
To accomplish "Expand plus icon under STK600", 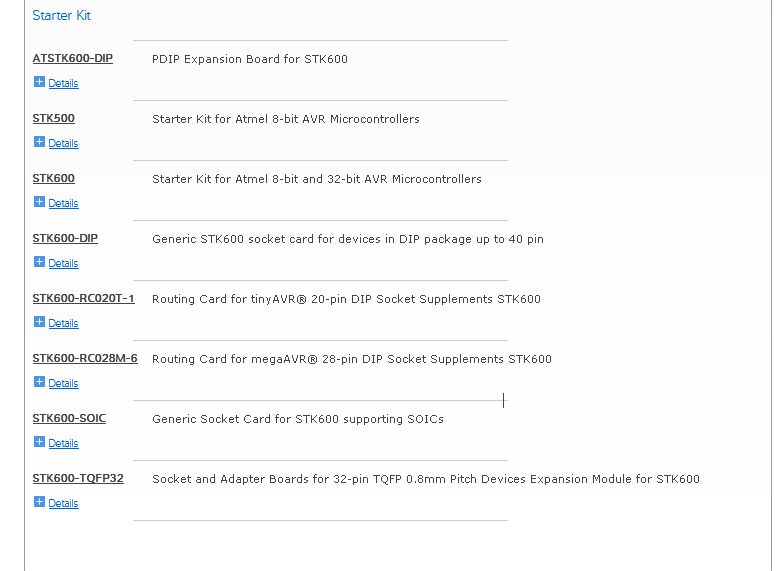I will 39,202.
